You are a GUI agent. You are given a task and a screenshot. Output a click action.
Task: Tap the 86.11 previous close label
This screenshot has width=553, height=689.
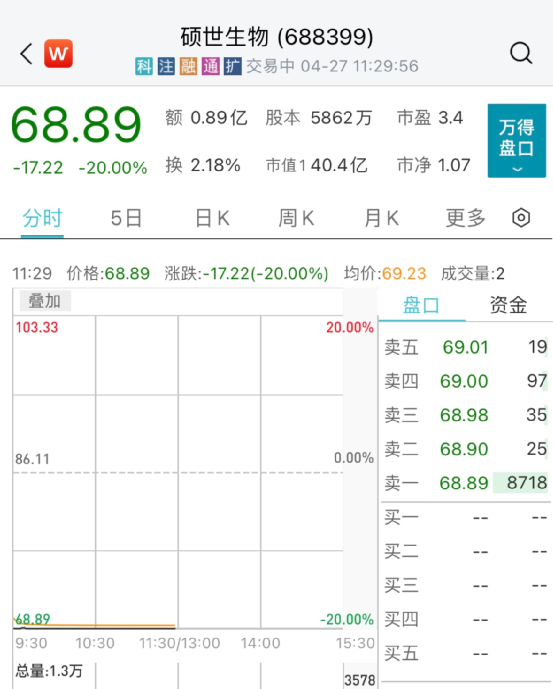coord(33,459)
